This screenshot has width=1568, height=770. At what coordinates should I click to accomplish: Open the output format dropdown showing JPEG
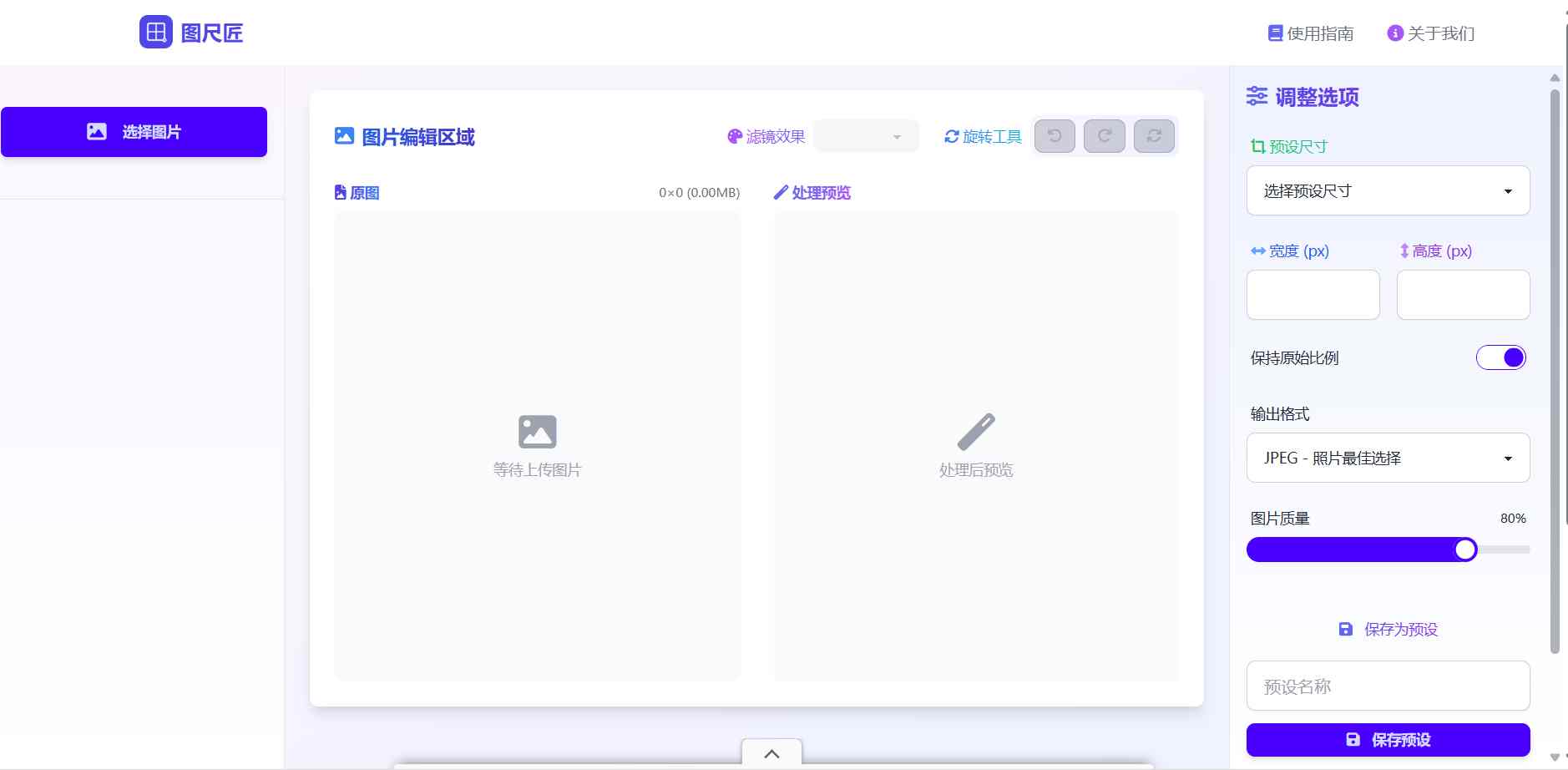point(1387,458)
